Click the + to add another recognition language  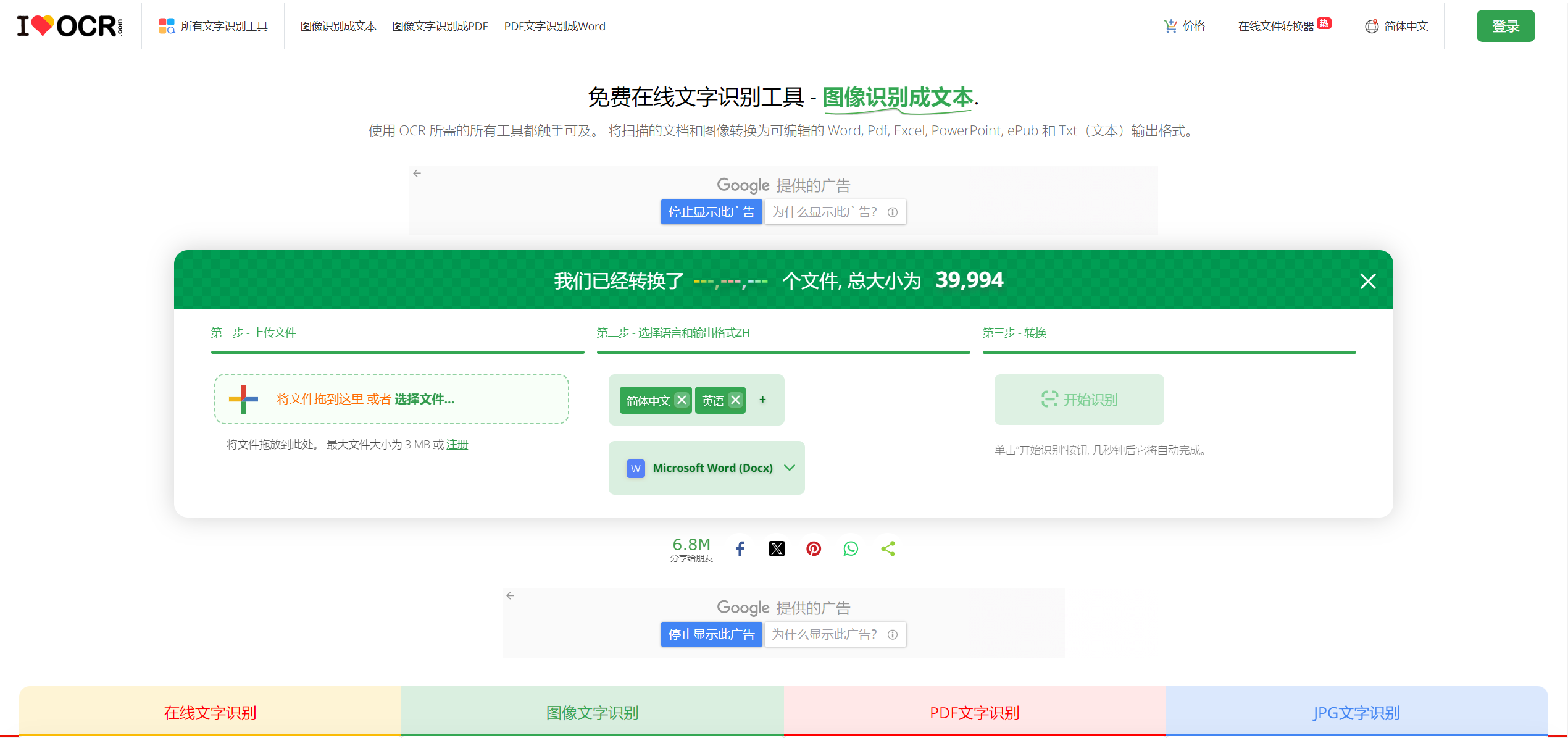(762, 400)
